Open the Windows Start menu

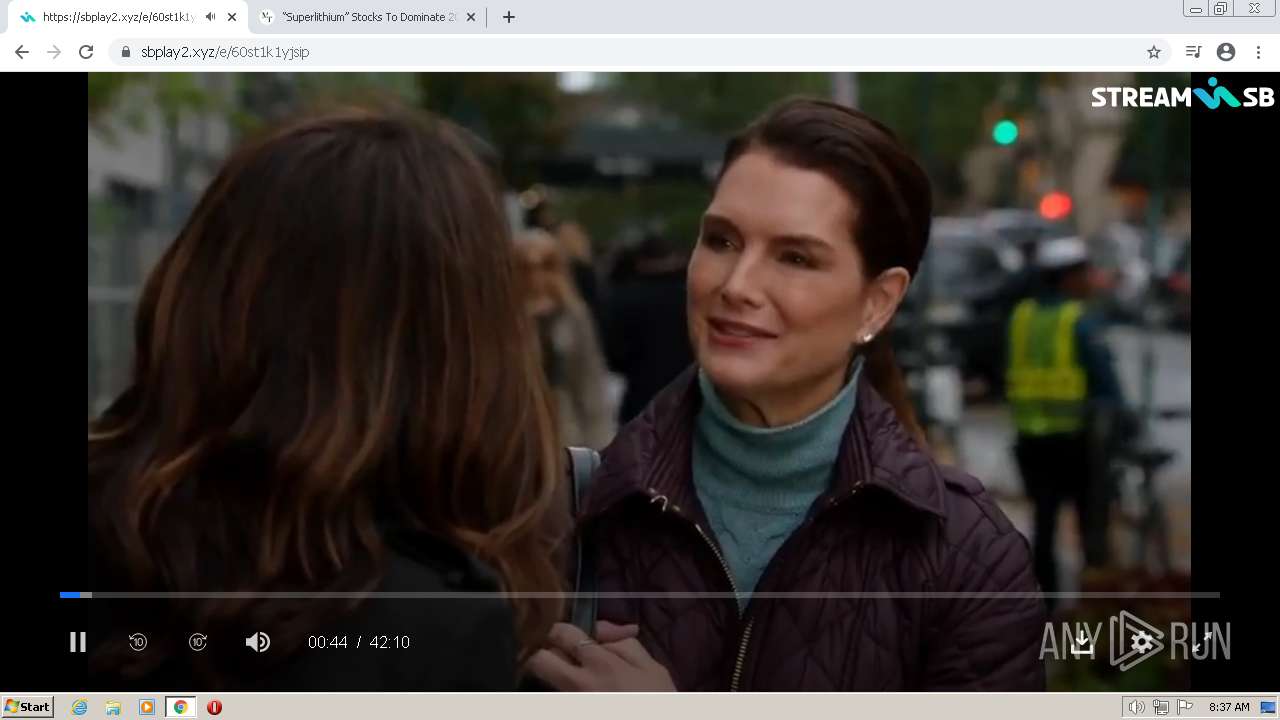[27, 707]
